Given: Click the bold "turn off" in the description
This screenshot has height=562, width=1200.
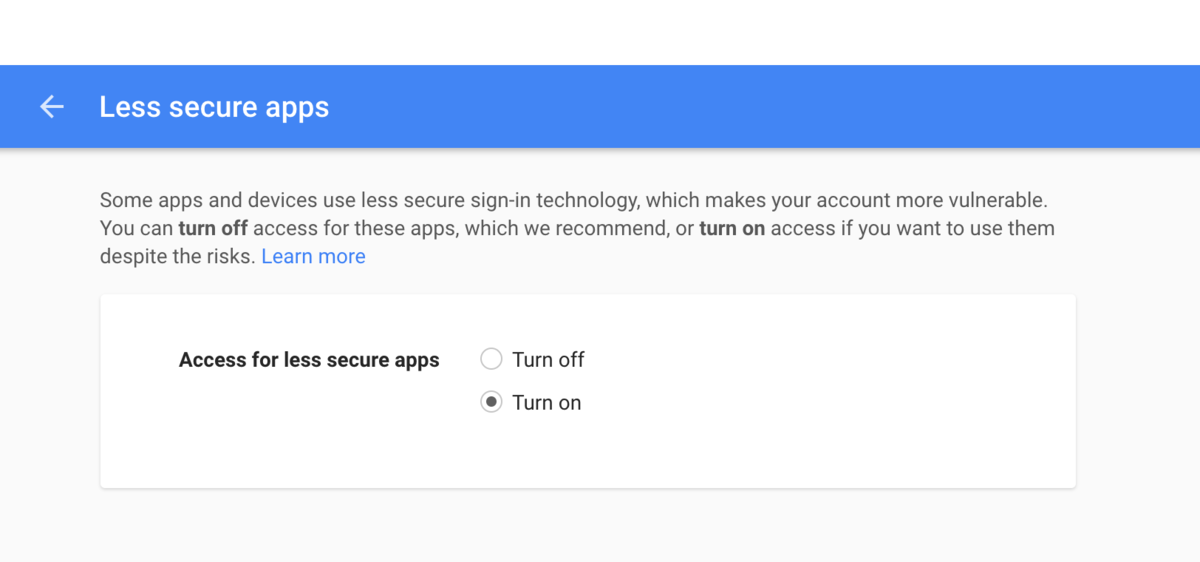Looking at the screenshot, I should [213, 228].
